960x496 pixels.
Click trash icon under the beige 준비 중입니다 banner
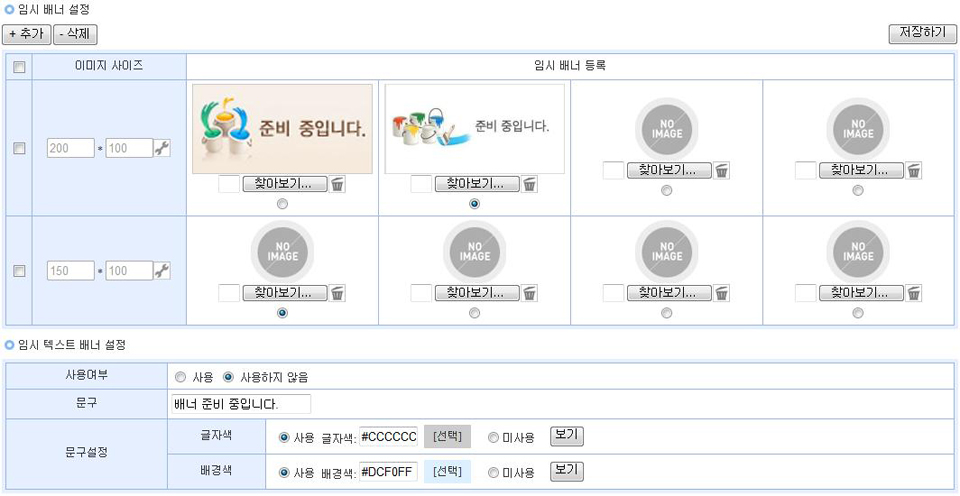(338, 184)
